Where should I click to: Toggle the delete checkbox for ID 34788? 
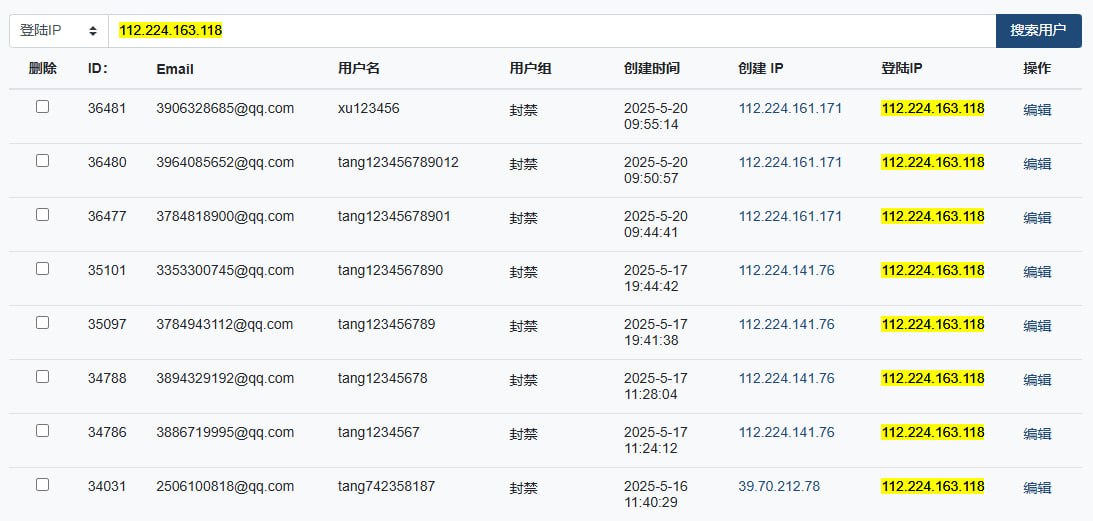43,377
